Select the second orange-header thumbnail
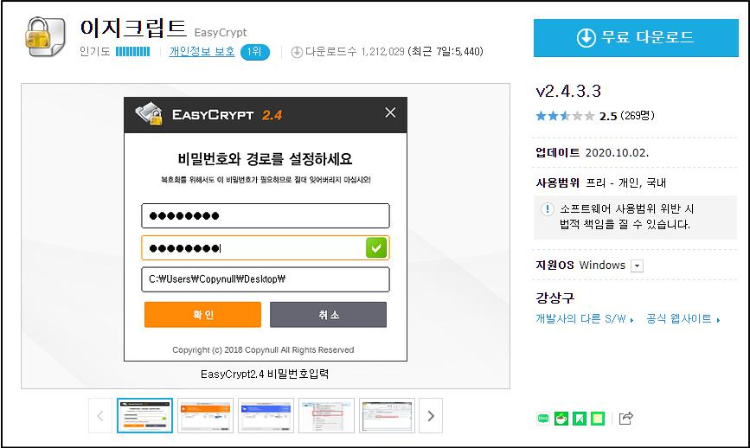 point(205,415)
